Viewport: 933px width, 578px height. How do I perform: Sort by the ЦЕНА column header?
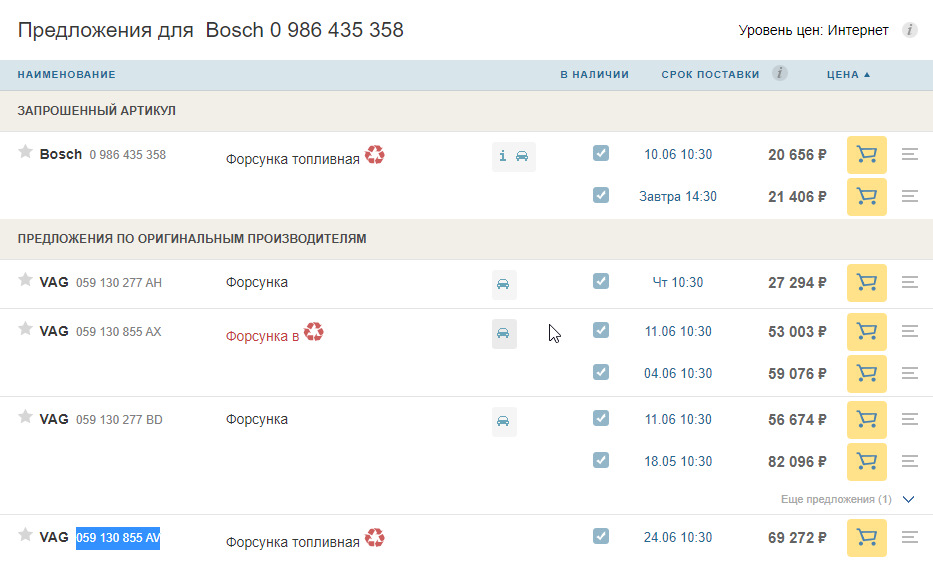coord(848,75)
